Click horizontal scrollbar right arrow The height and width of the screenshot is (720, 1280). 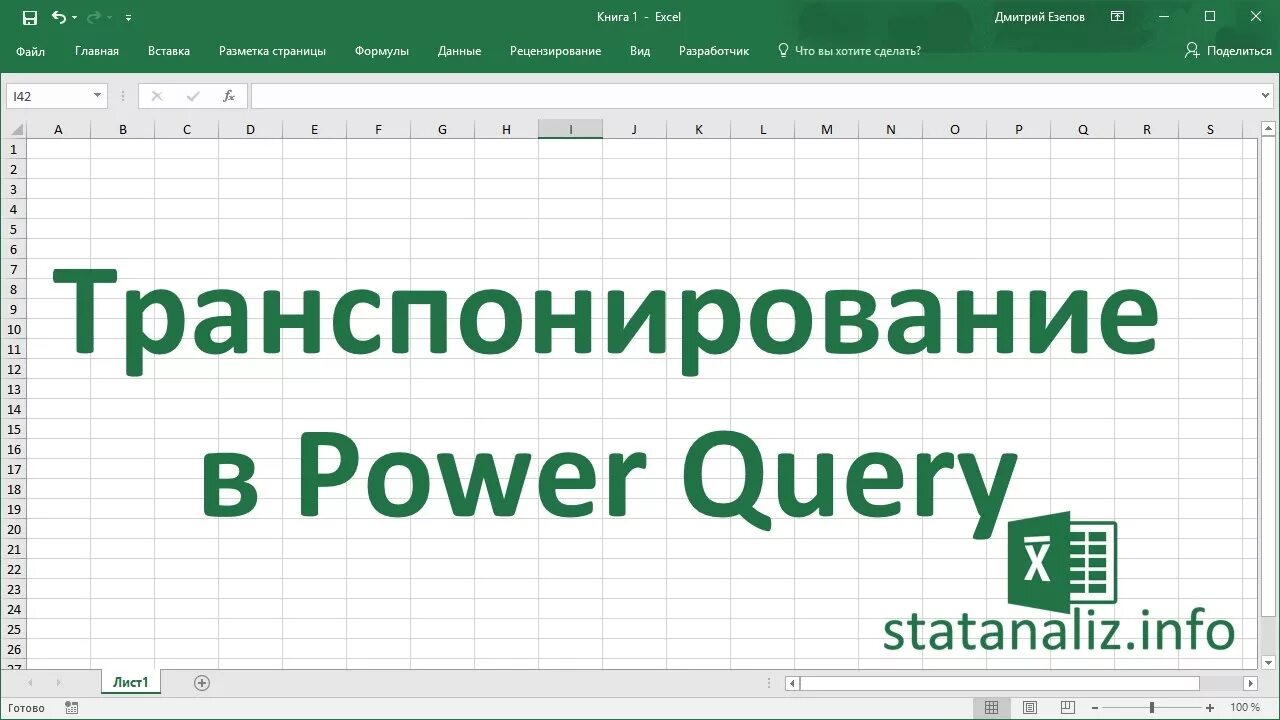(x=1250, y=683)
